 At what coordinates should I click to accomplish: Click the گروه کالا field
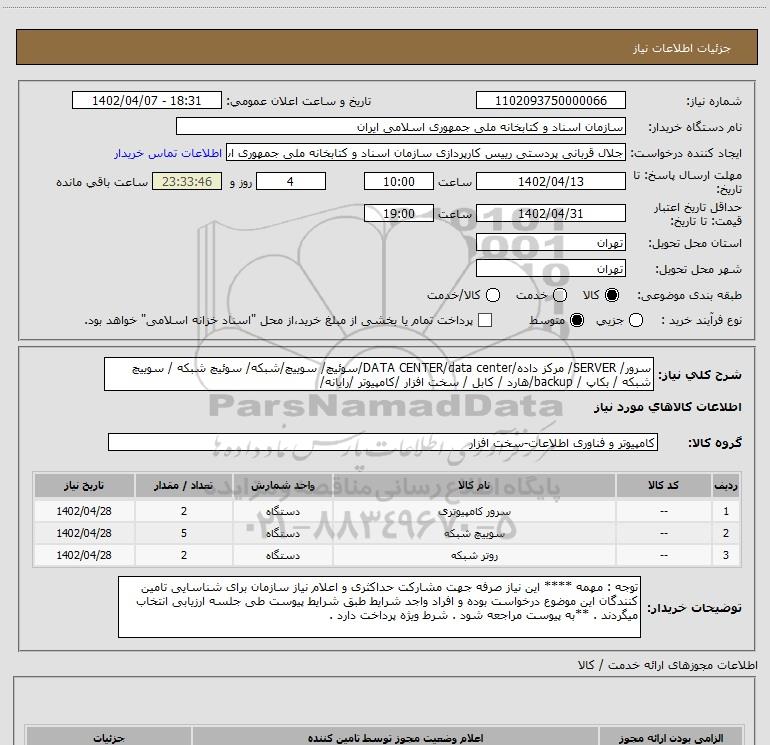[383, 442]
